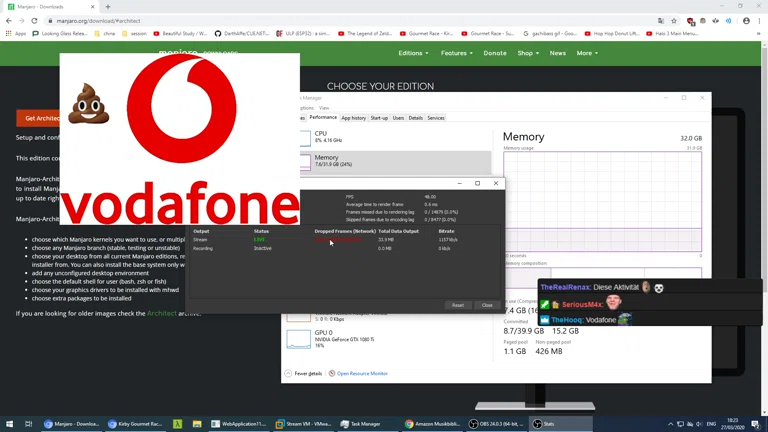
Task: Click the Windows Start button
Action: [9, 424]
